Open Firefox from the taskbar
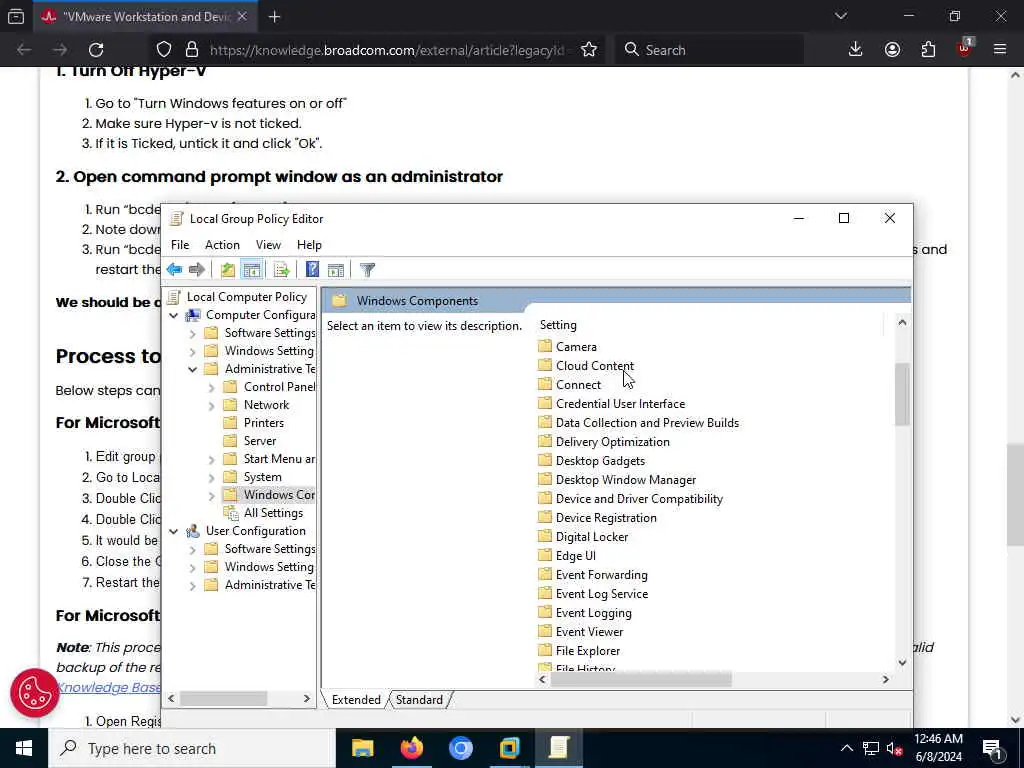This screenshot has height=768, width=1024. tap(411, 748)
